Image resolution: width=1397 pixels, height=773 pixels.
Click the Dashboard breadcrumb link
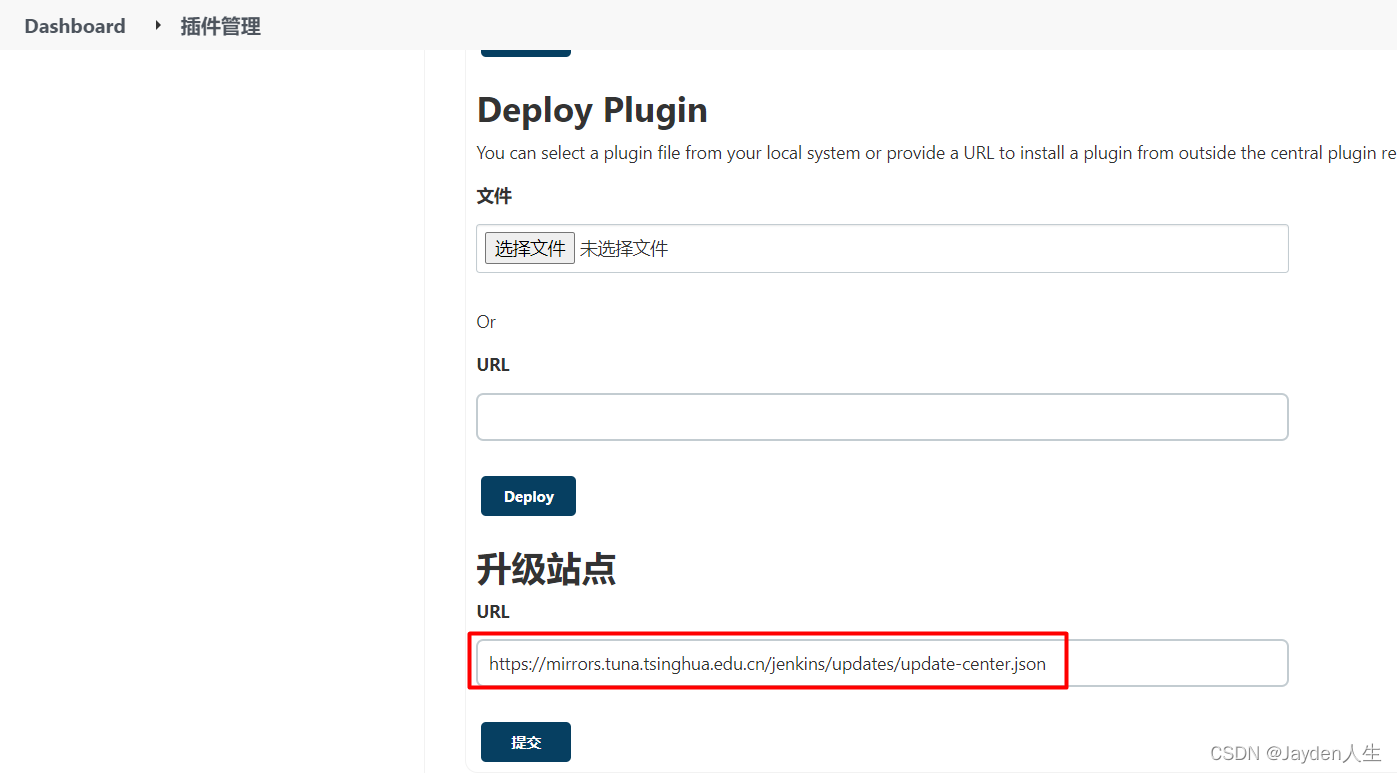point(74,25)
